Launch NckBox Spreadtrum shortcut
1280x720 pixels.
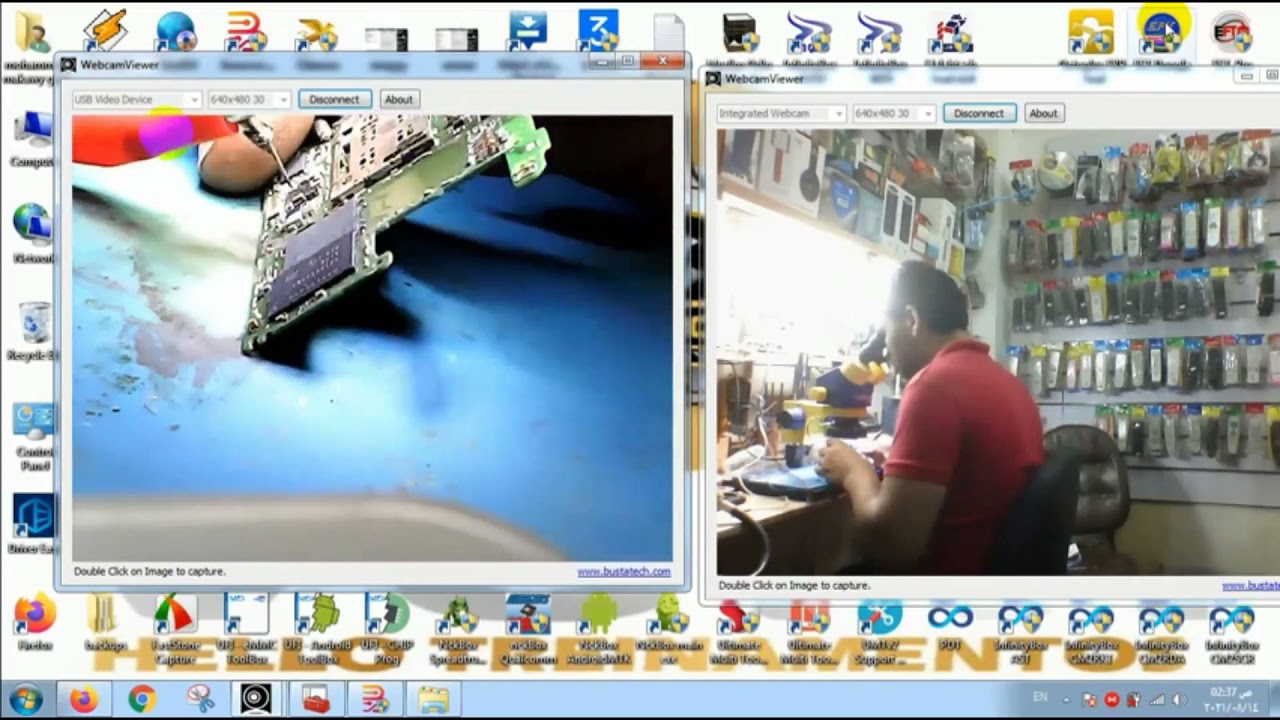[458, 628]
